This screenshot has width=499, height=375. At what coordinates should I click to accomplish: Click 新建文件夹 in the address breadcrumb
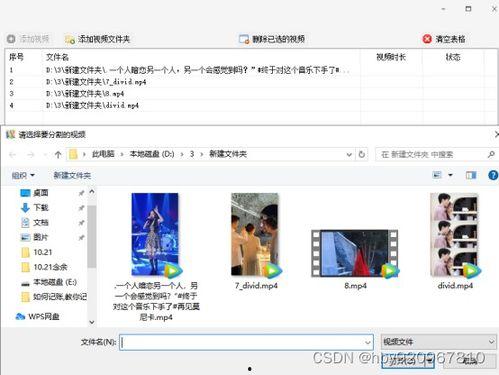point(228,154)
